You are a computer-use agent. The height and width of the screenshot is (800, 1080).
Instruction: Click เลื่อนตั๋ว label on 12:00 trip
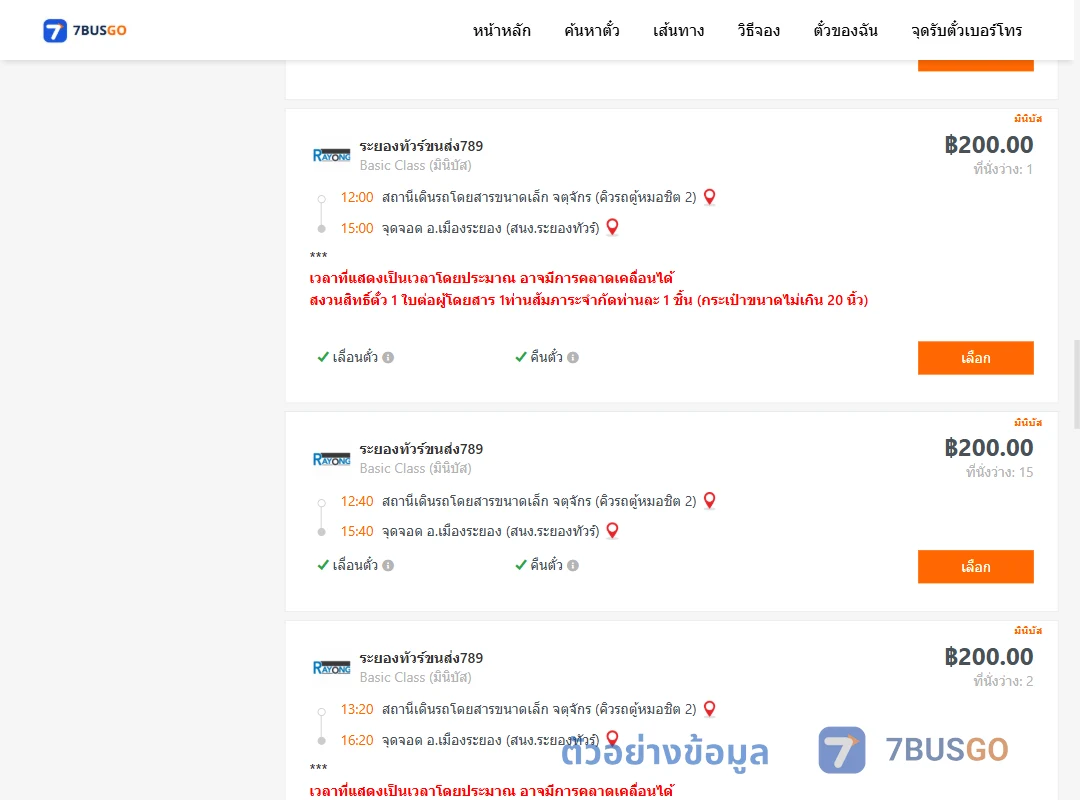coord(355,357)
